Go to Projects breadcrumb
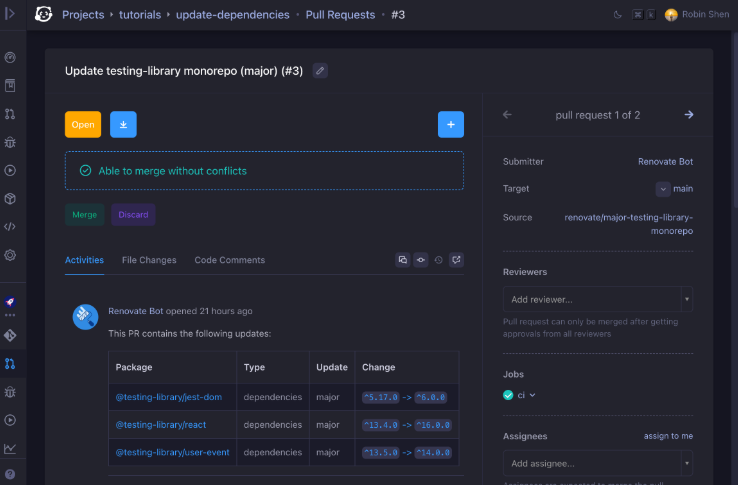The width and height of the screenshot is (738, 485). (x=83, y=15)
